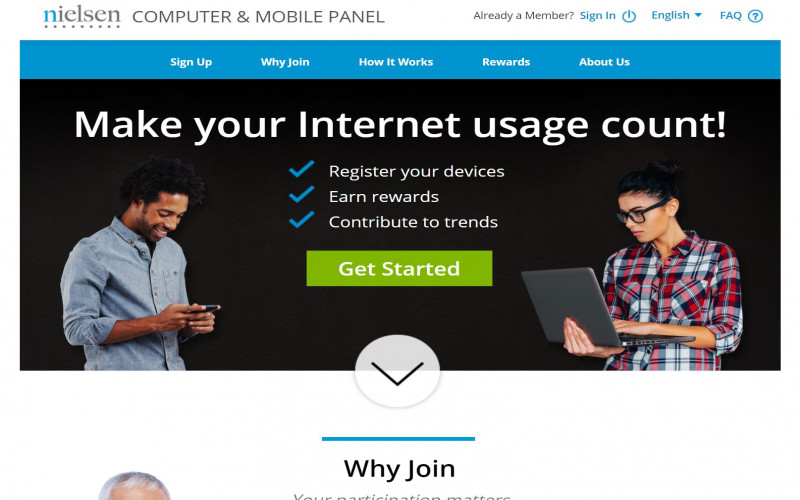This screenshot has width=800, height=500.
Task: Click the Sign In link
Action: [x=597, y=16]
